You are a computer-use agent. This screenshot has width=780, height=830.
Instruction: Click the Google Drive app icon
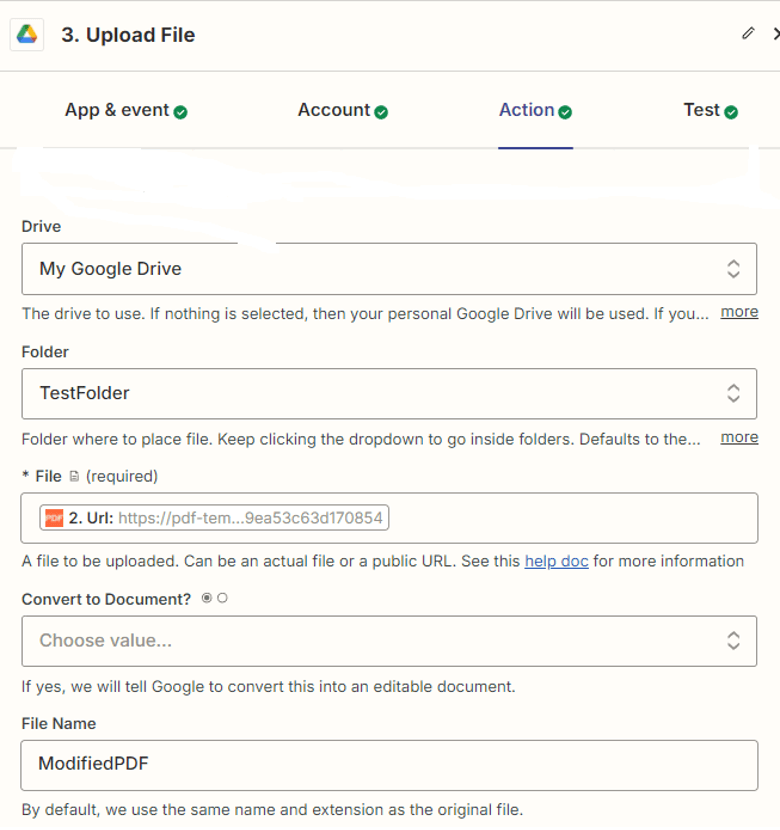27,34
